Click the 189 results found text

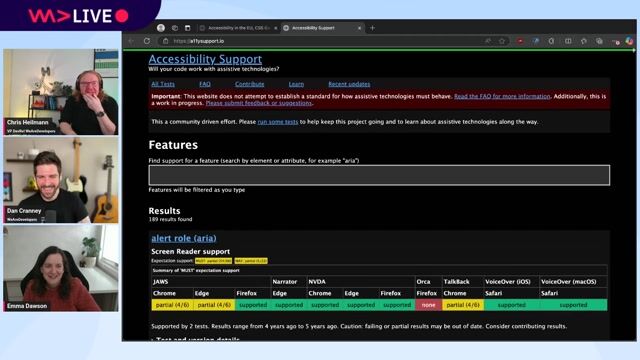pyautogui.click(x=170, y=219)
